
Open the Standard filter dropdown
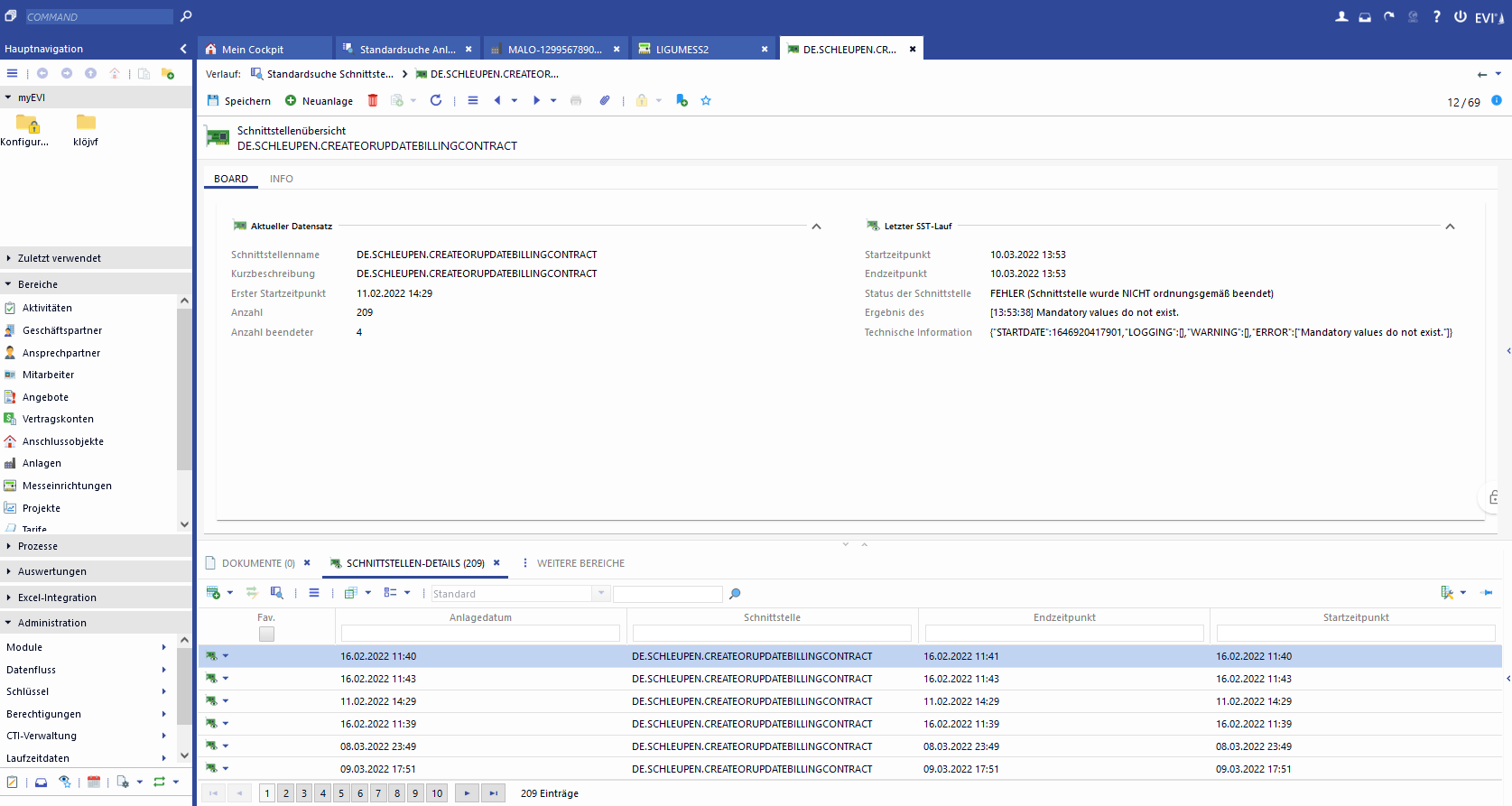pyautogui.click(x=601, y=594)
